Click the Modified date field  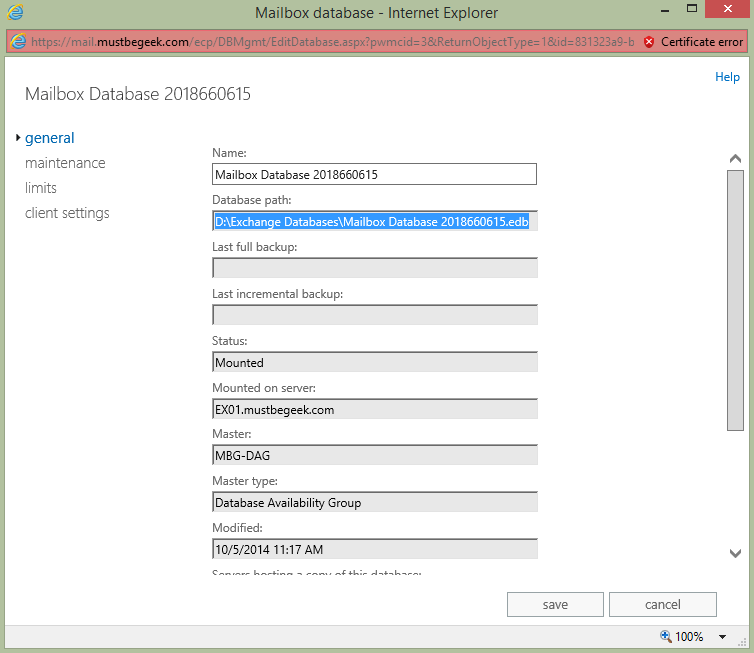(x=374, y=549)
